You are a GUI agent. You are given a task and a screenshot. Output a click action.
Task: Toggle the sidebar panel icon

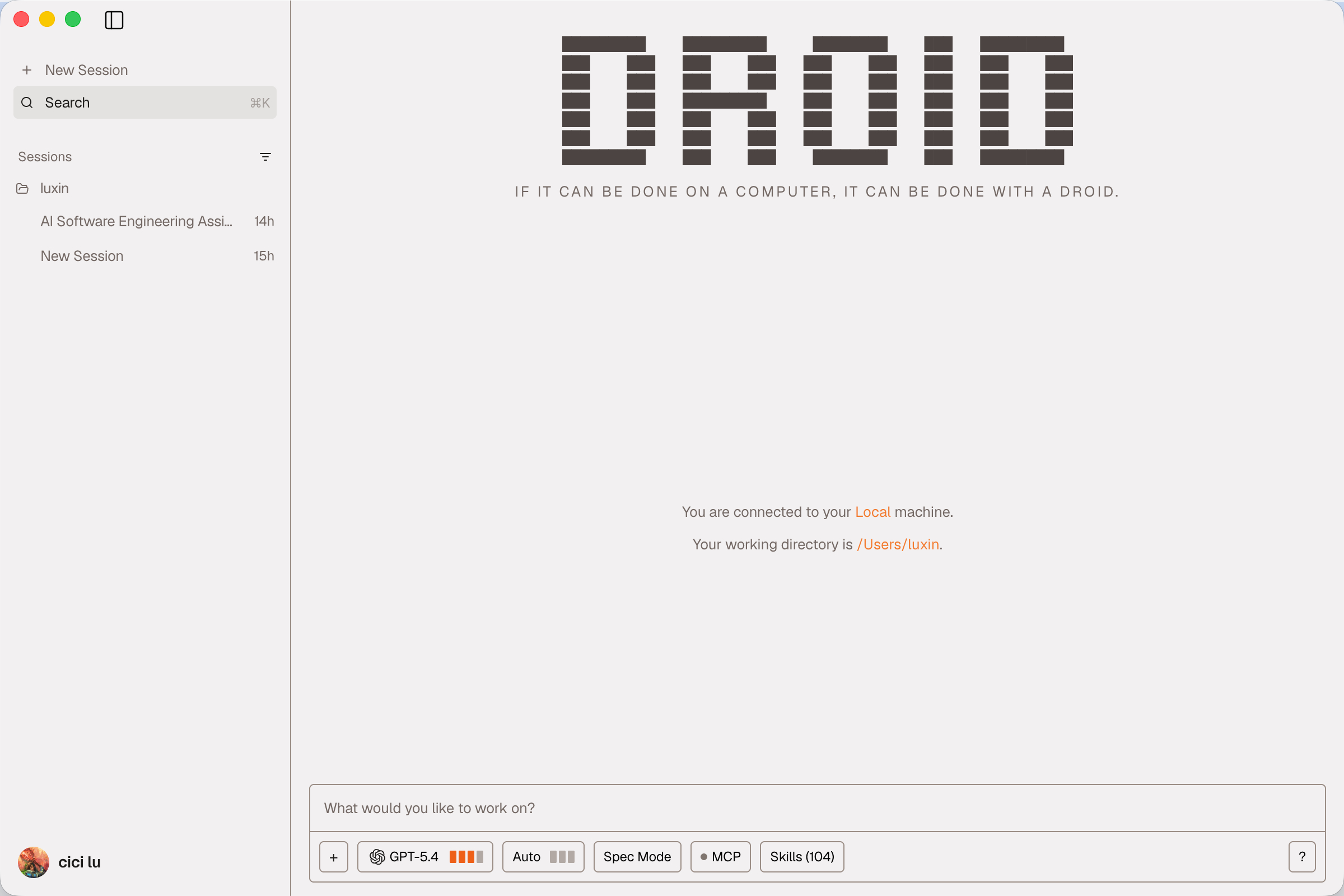114,20
